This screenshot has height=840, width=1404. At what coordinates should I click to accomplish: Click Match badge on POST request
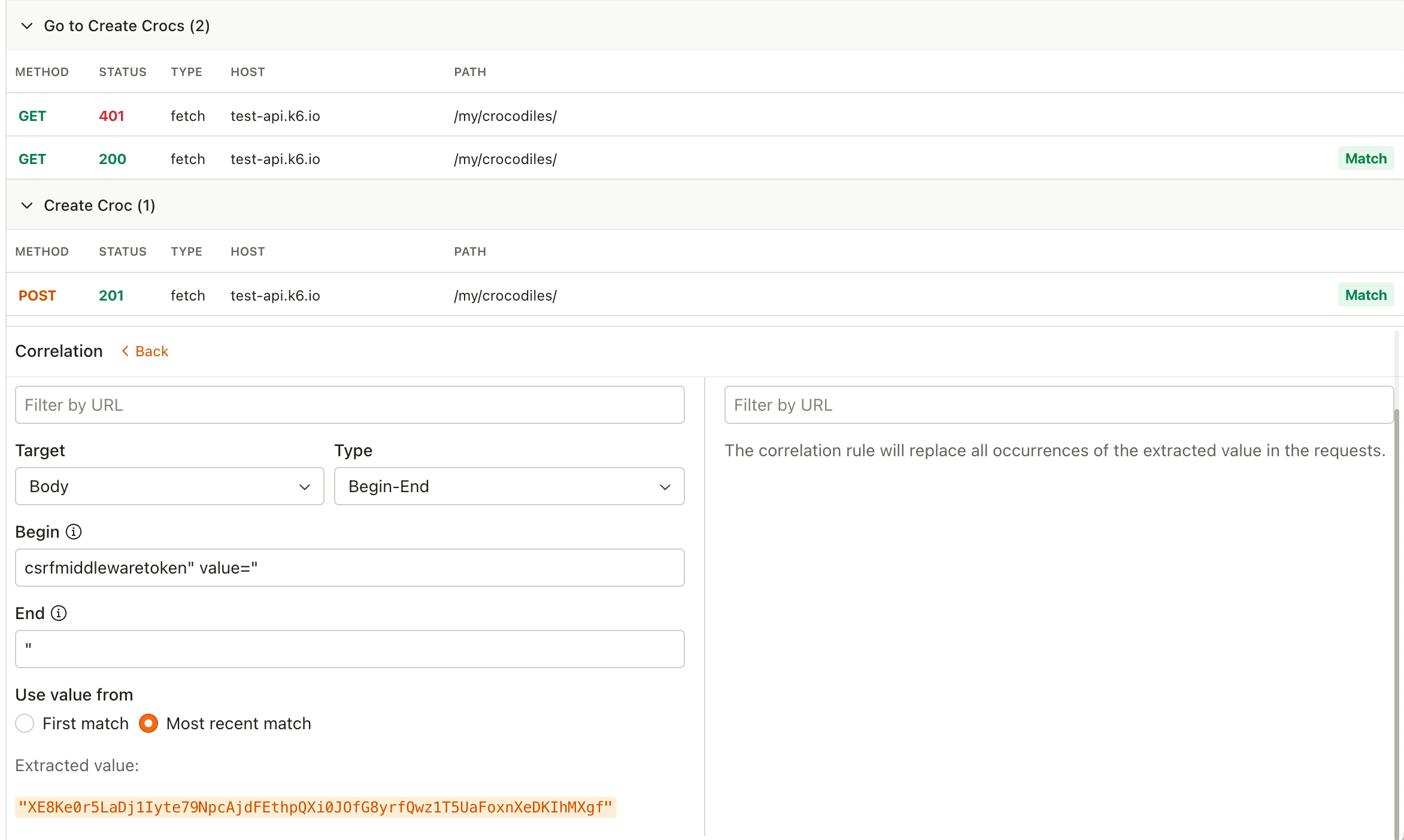[x=1365, y=295]
